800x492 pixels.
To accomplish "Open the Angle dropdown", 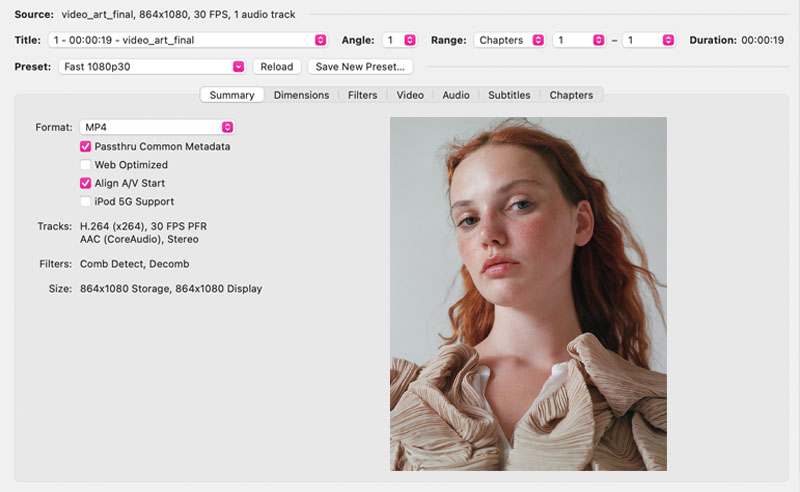I will click(x=398, y=40).
